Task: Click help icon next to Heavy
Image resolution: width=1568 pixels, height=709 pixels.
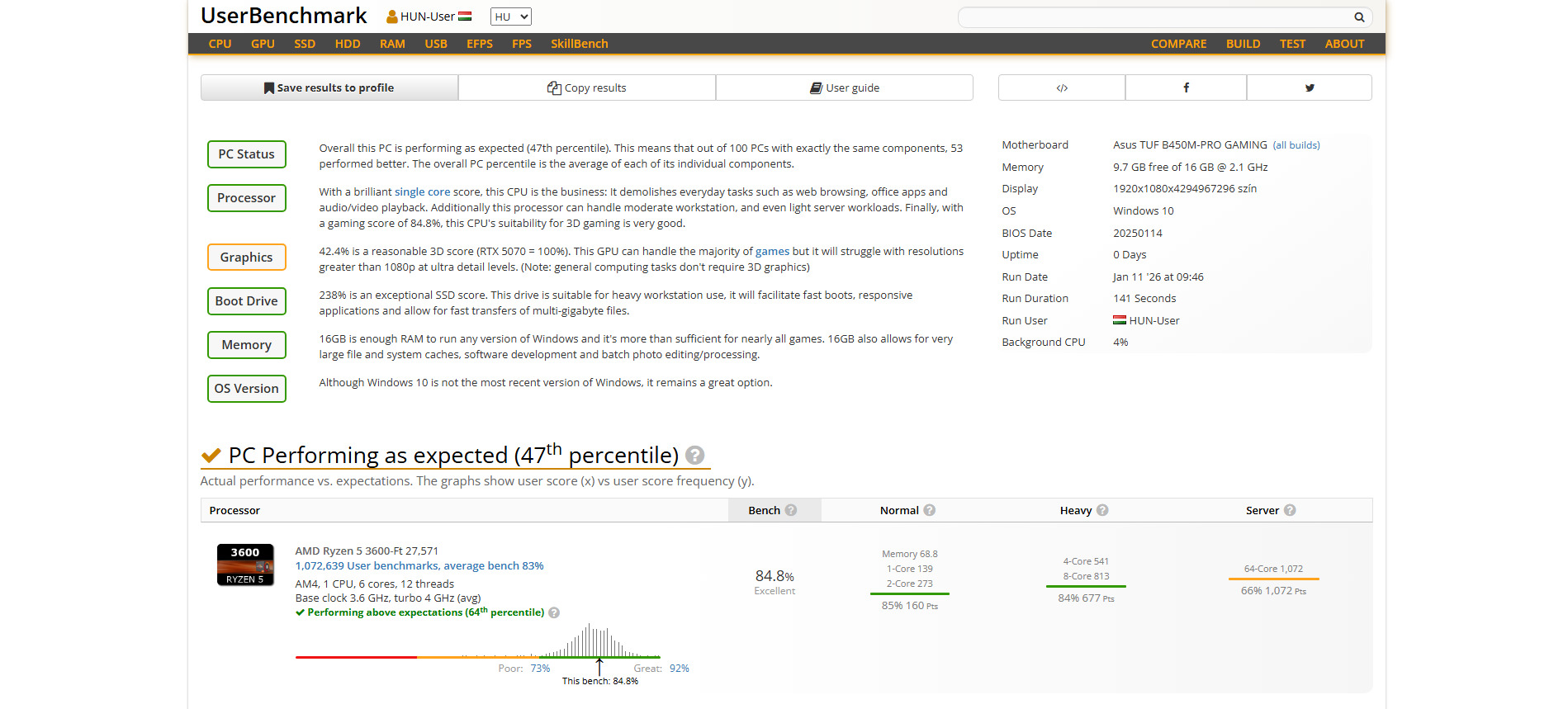Action: point(1102,510)
